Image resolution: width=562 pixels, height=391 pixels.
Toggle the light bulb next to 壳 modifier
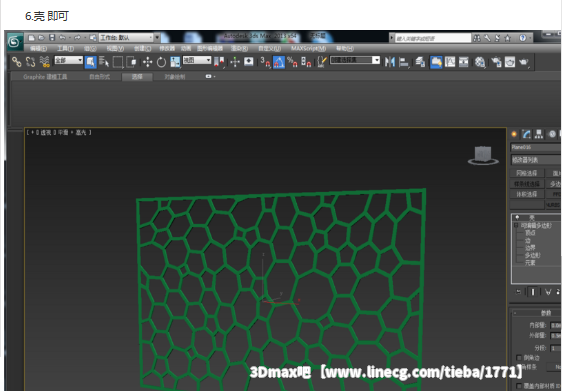(517, 217)
